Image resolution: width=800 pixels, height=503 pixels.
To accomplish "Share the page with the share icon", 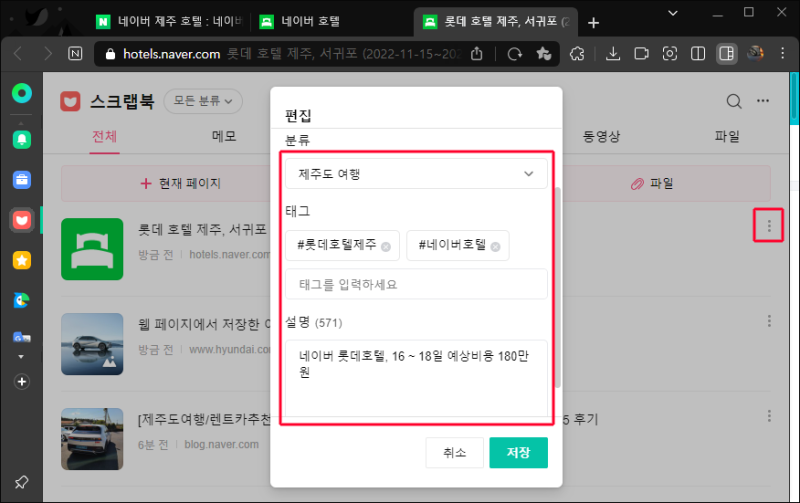I will pos(477,54).
